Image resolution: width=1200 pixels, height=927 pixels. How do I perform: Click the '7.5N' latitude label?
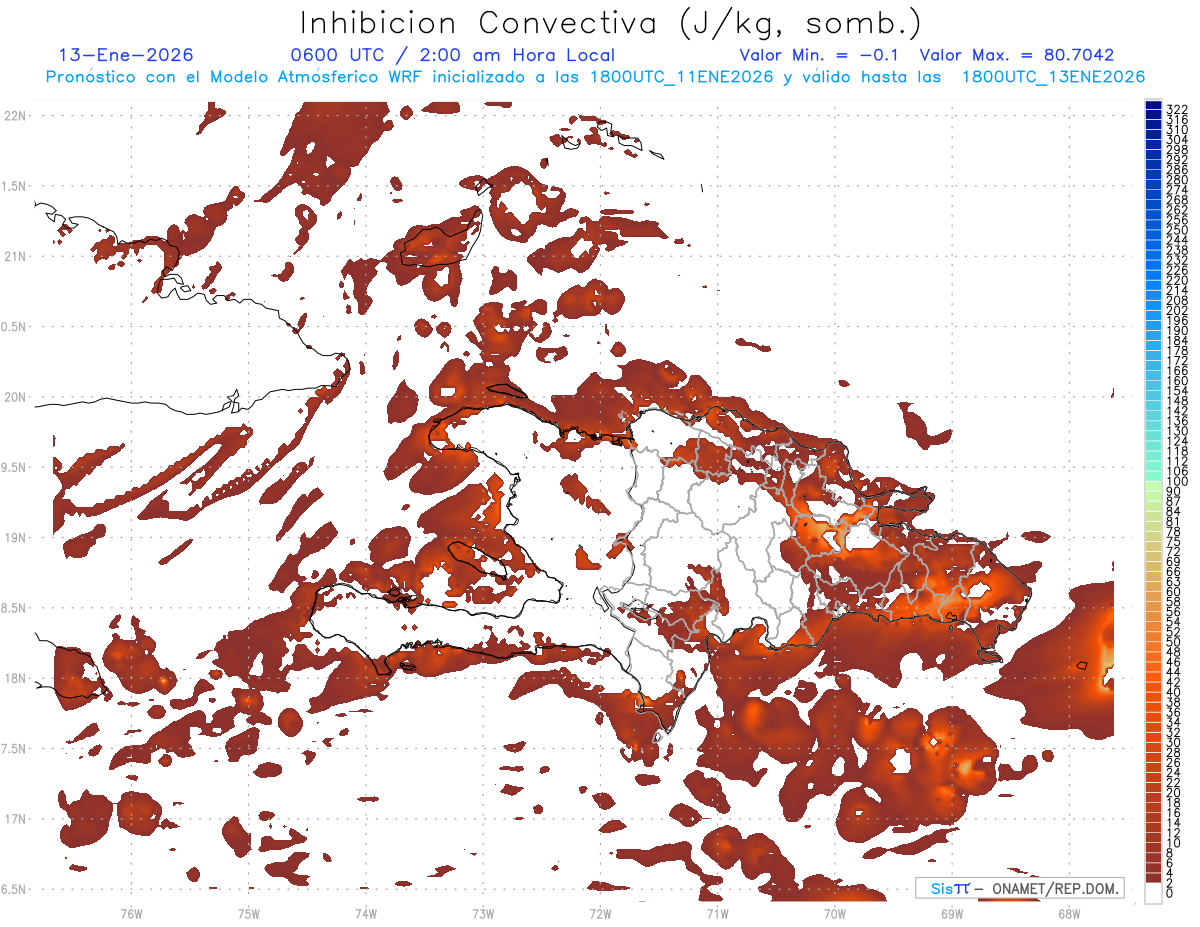(x=14, y=749)
